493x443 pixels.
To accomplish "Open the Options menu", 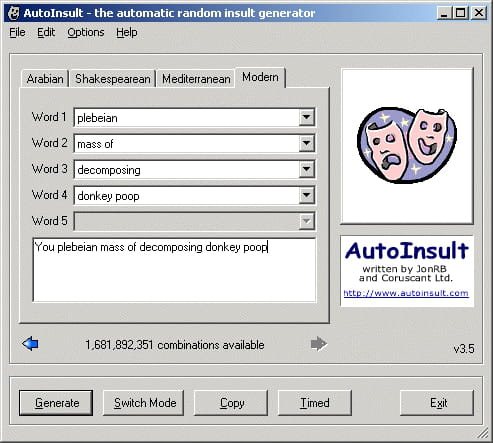I will tap(86, 32).
